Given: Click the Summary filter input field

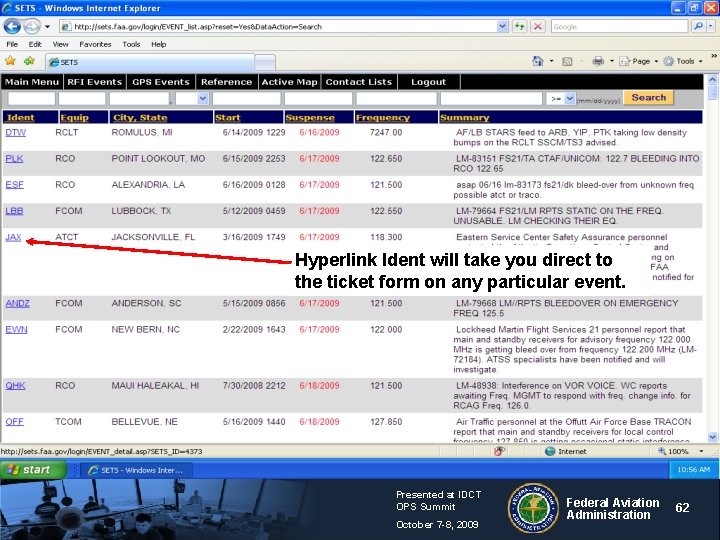Looking at the screenshot, I should click(491, 98).
